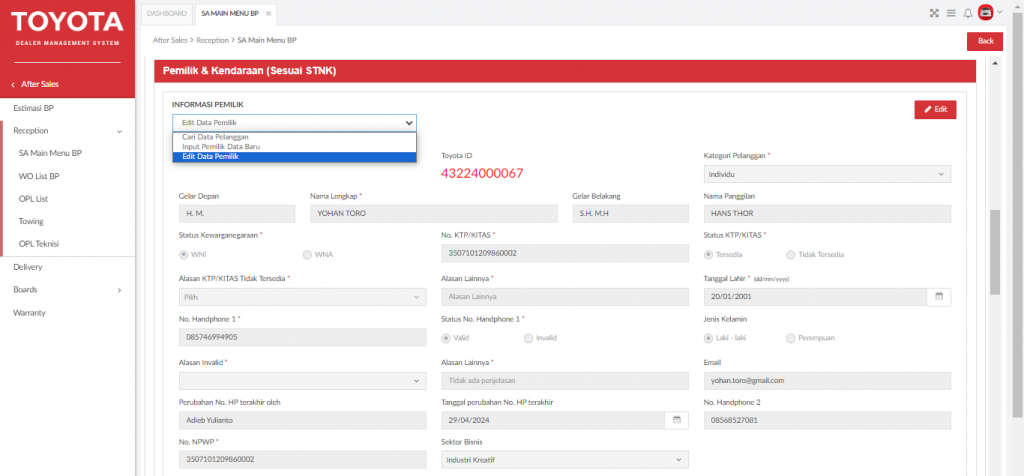Click the Nama Lengkap field
This screenshot has width=1024, height=476.
click(x=434, y=214)
